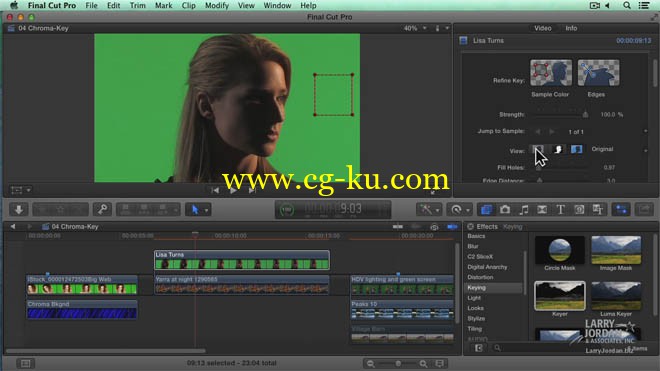Viewport: 660px width, 371px height.
Task: Toggle solo selected clips
Action: tap(434, 227)
